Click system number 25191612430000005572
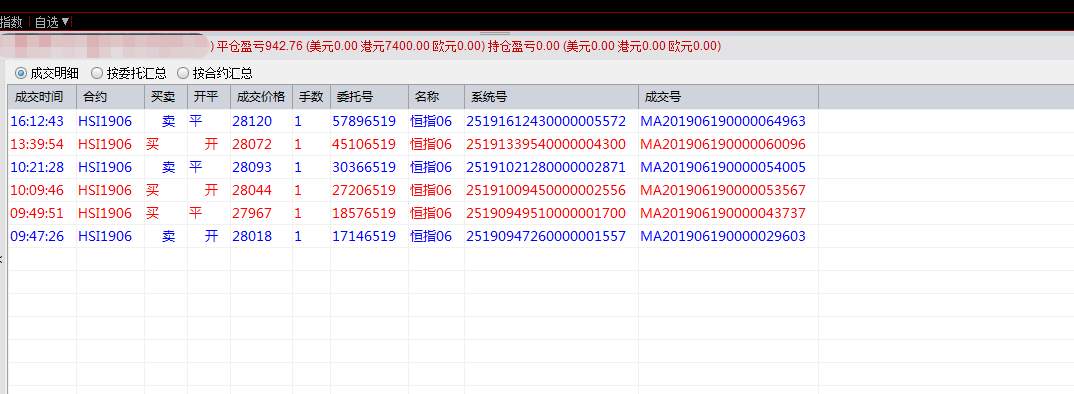Screen dimensions: 1074x394 [x=546, y=121]
